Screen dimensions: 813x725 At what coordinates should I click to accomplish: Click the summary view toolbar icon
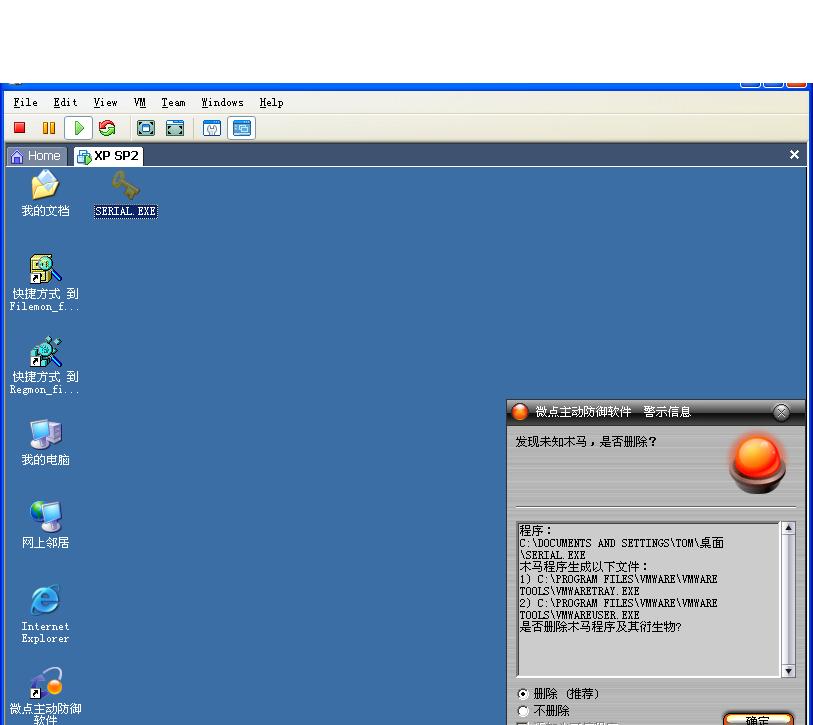pos(212,128)
